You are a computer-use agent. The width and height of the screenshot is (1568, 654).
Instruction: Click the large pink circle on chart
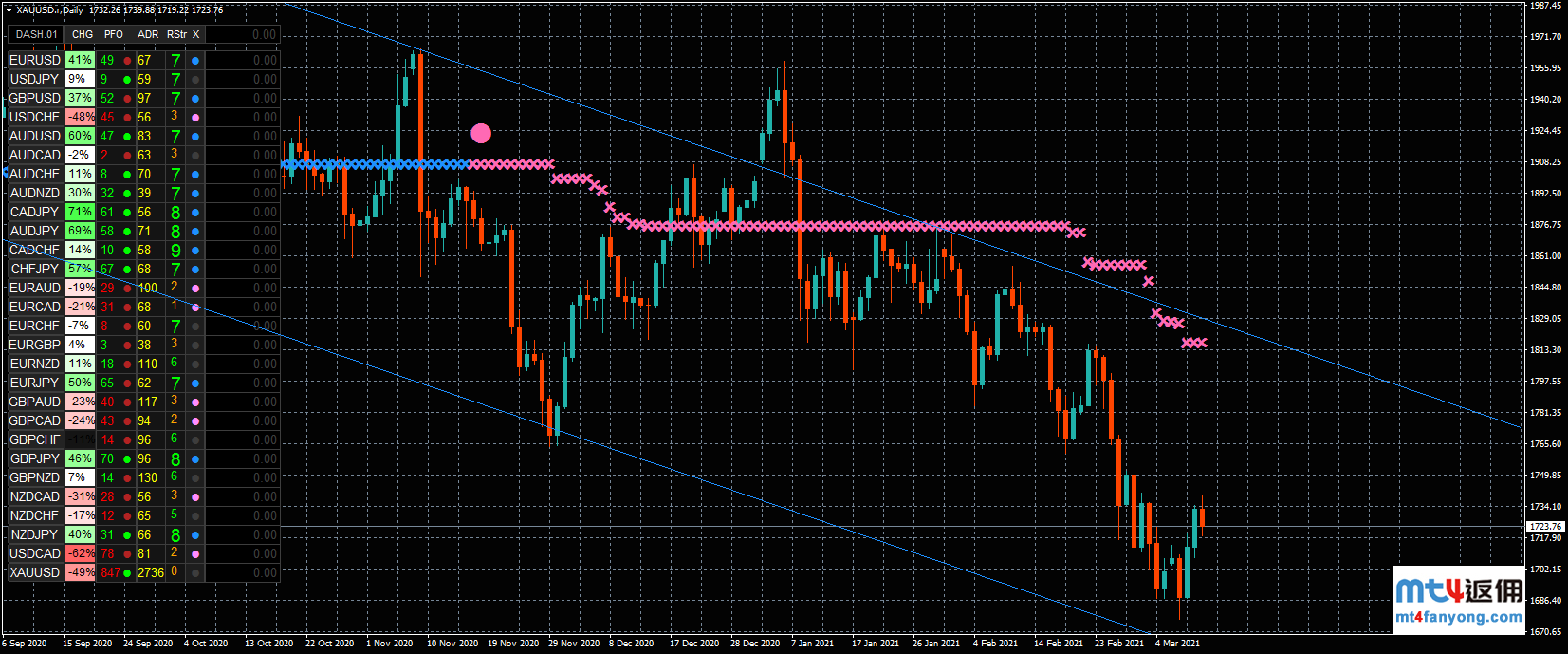click(481, 133)
